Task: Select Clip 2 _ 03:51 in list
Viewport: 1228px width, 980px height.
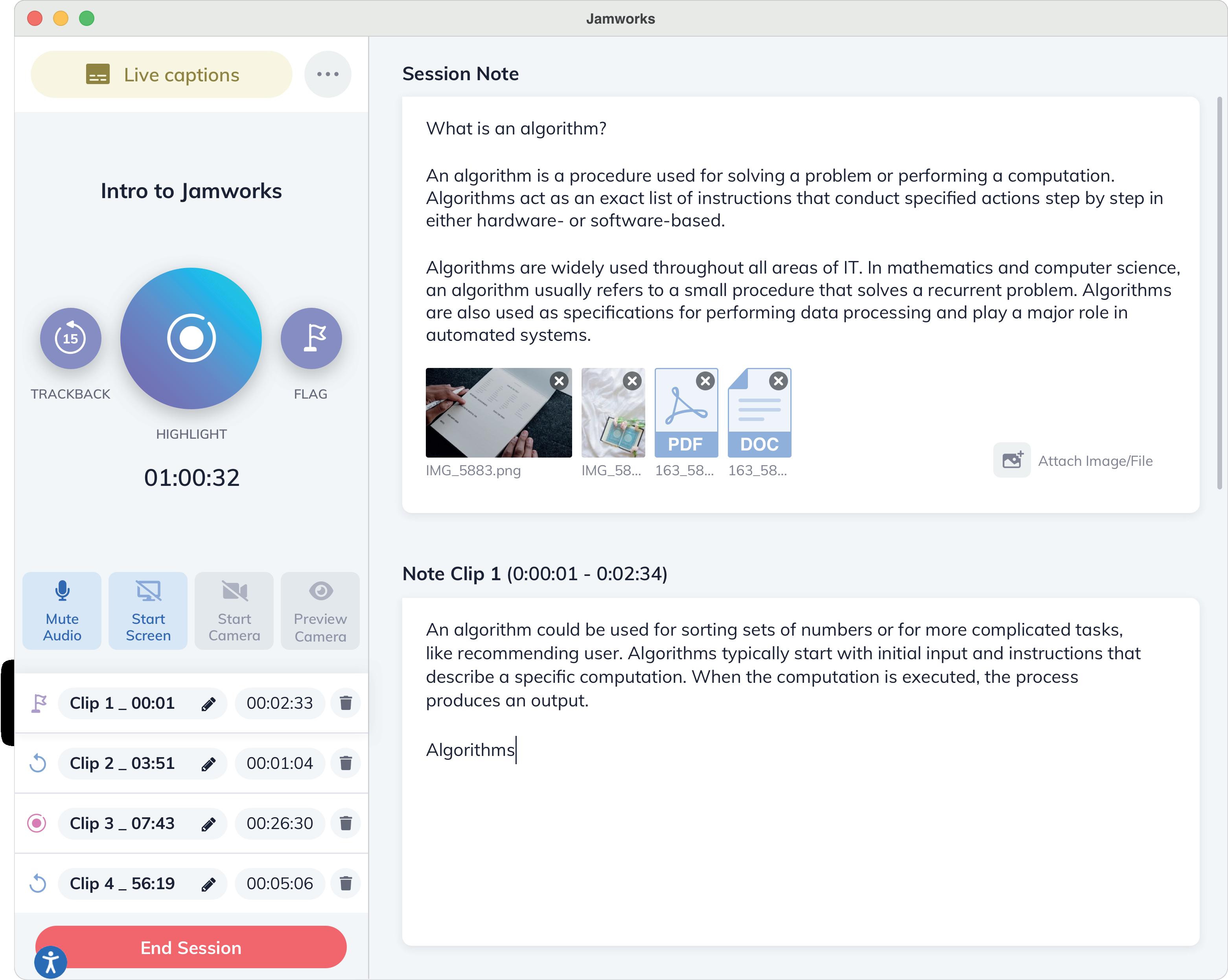Action: pyautogui.click(x=122, y=763)
